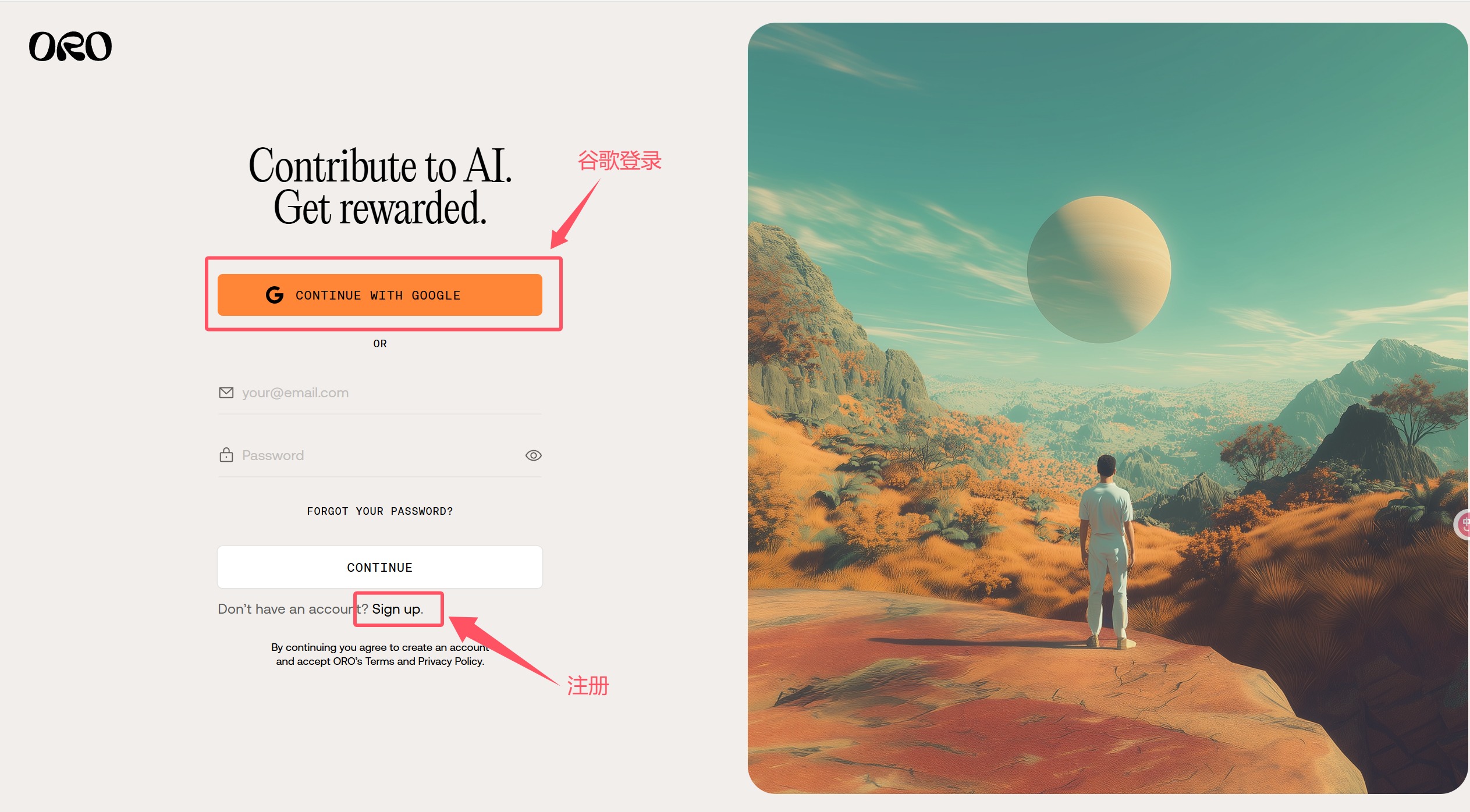This screenshot has width=1470, height=812.
Task: Click the OR divider text
Action: (x=380, y=344)
